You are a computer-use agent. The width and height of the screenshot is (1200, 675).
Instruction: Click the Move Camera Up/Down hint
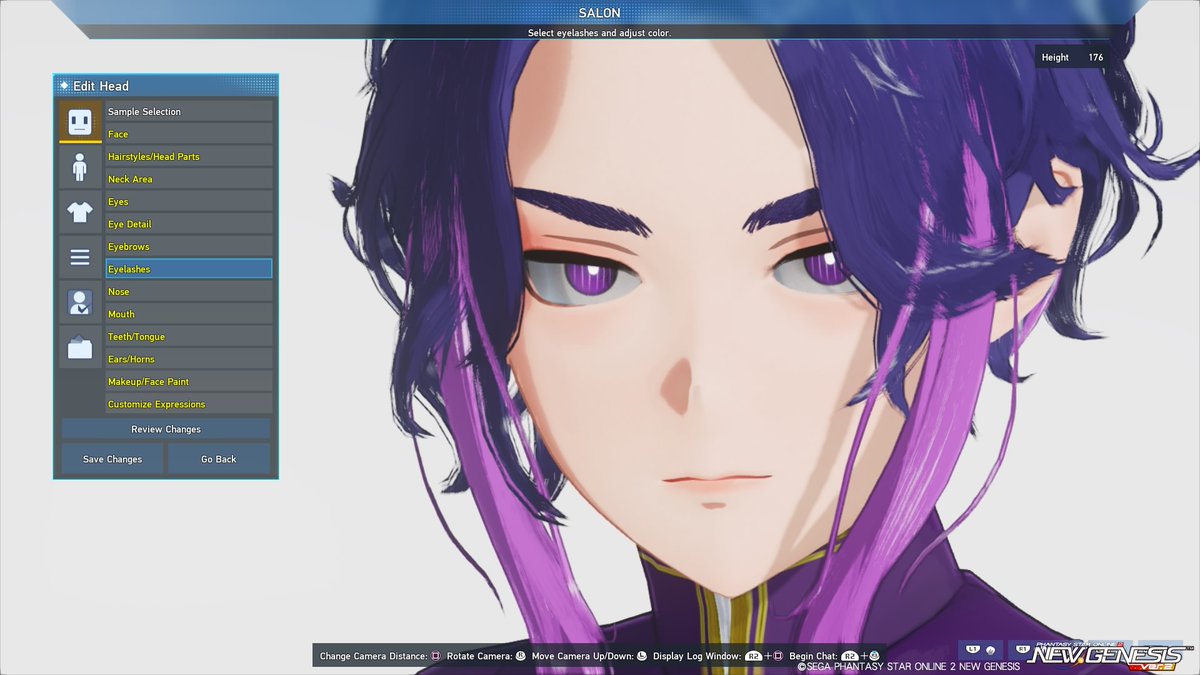[589, 656]
